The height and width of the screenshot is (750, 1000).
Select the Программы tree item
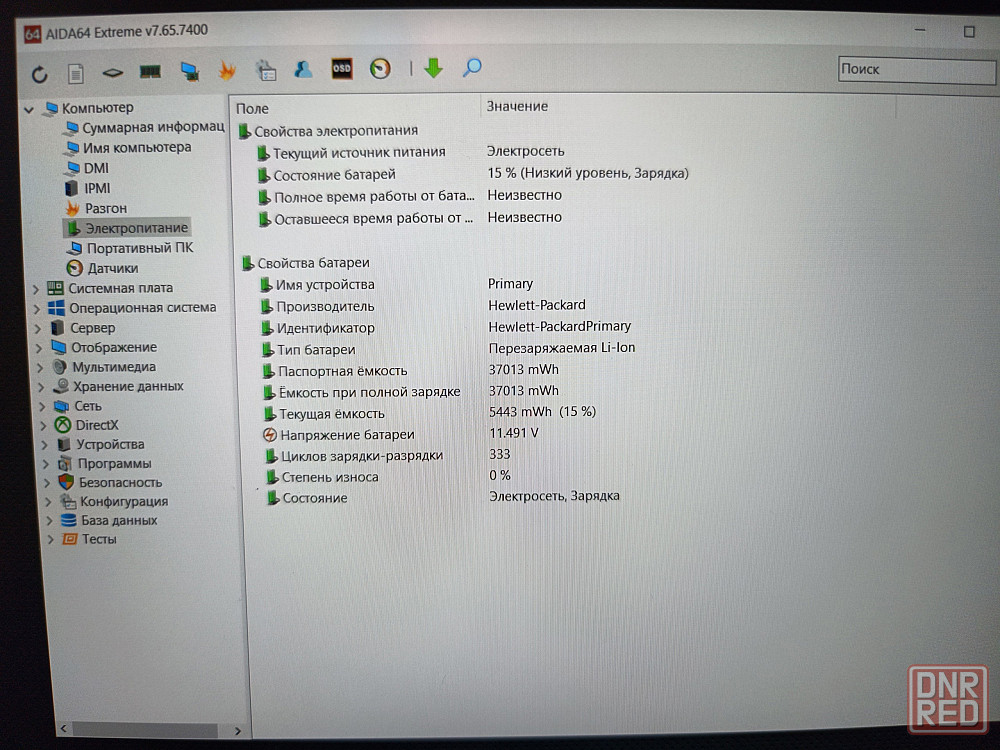[x=105, y=464]
